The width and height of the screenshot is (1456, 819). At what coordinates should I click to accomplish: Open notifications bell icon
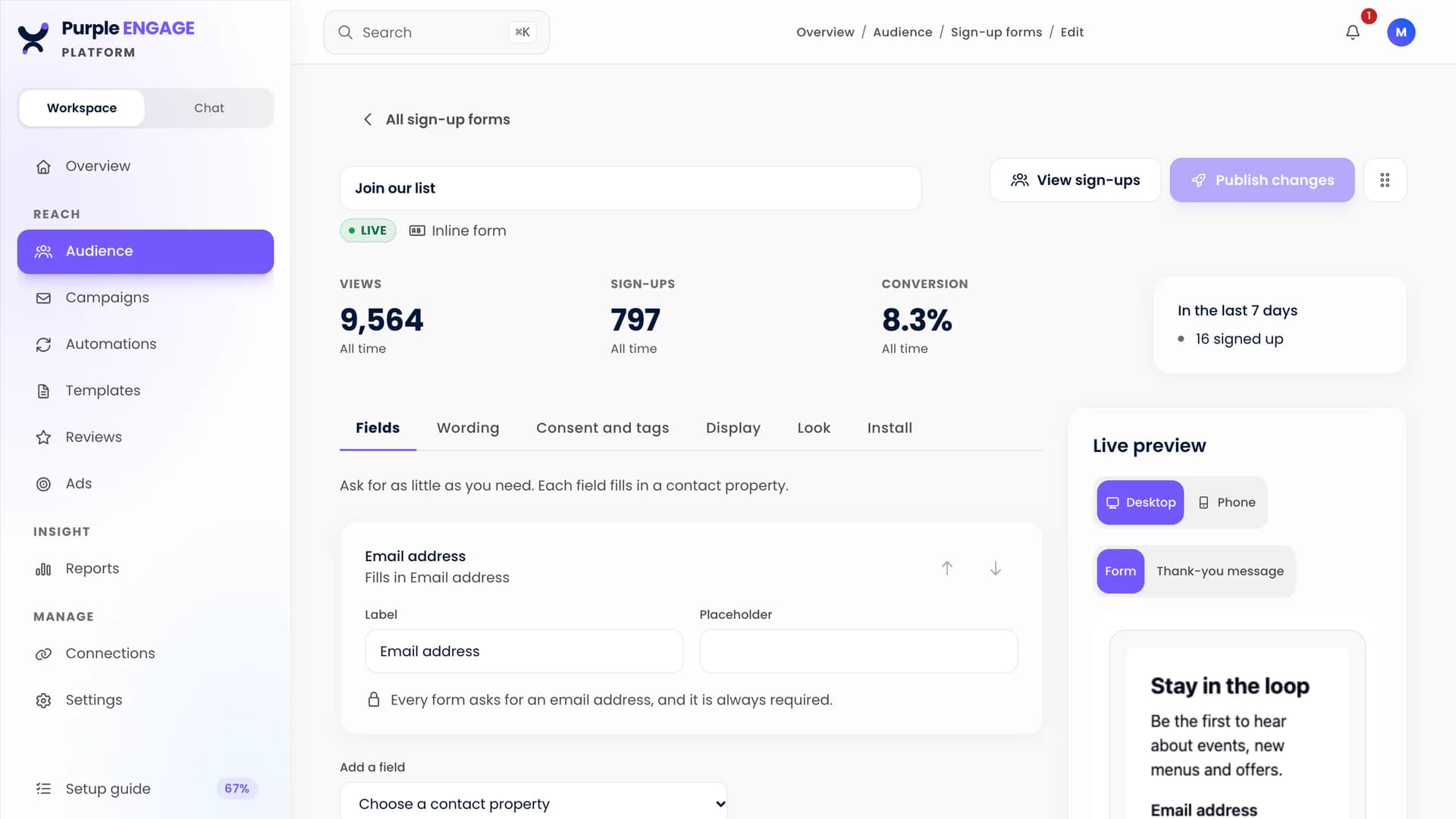pos(1353,33)
